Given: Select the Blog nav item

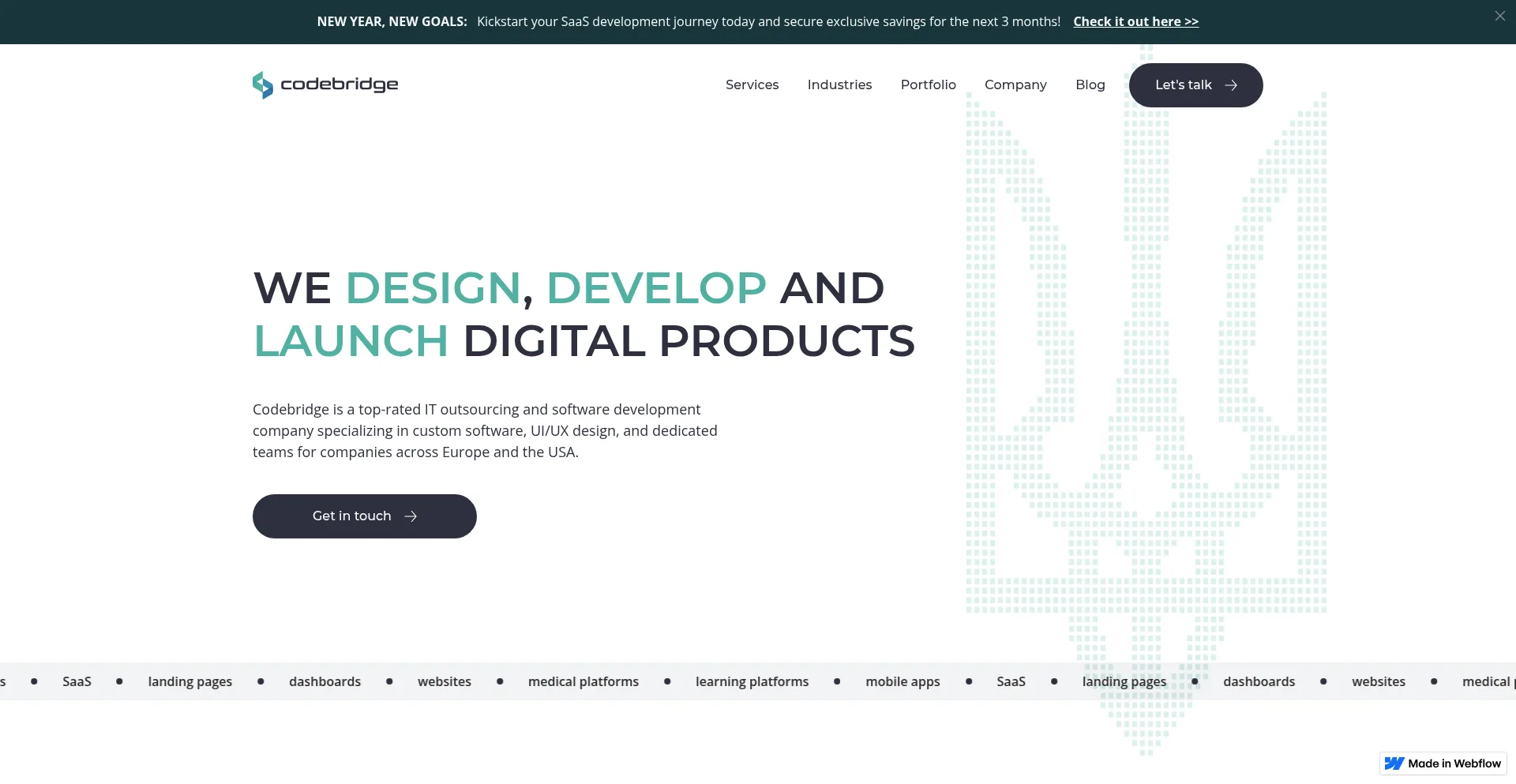Looking at the screenshot, I should click(x=1090, y=84).
